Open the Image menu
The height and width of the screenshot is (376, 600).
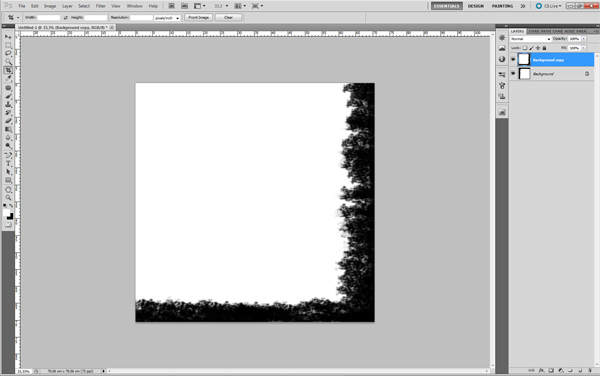pyautogui.click(x=50, y=6)
